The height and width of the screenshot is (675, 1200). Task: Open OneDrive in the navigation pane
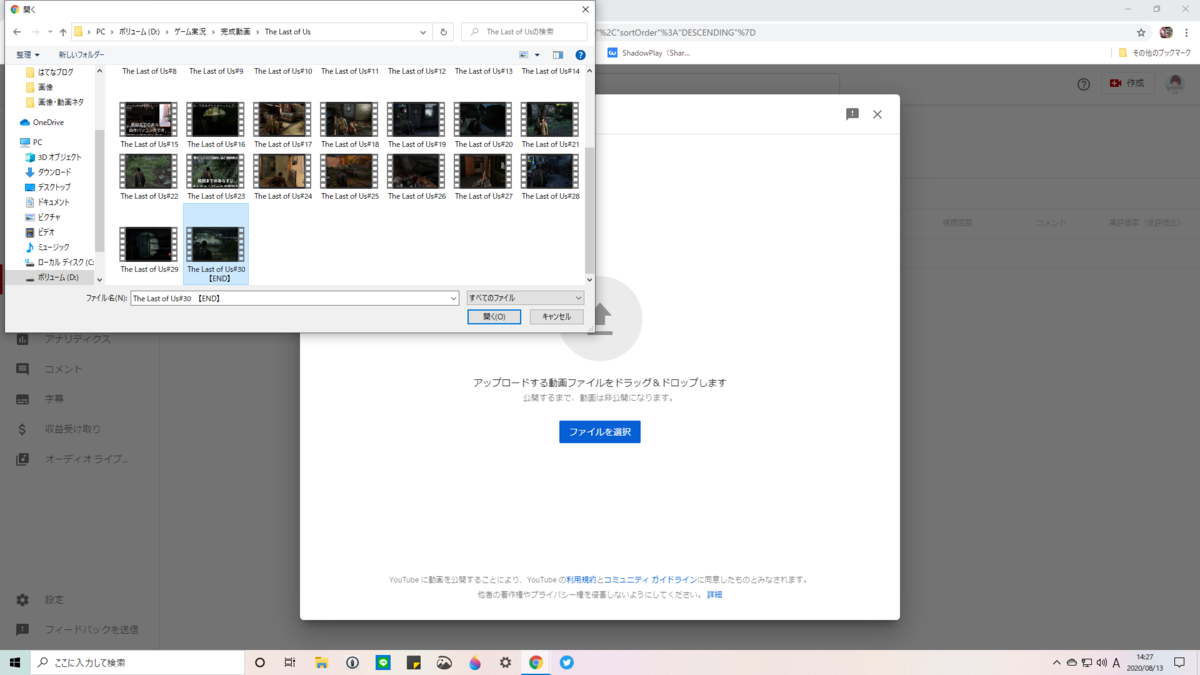[42, 122]
